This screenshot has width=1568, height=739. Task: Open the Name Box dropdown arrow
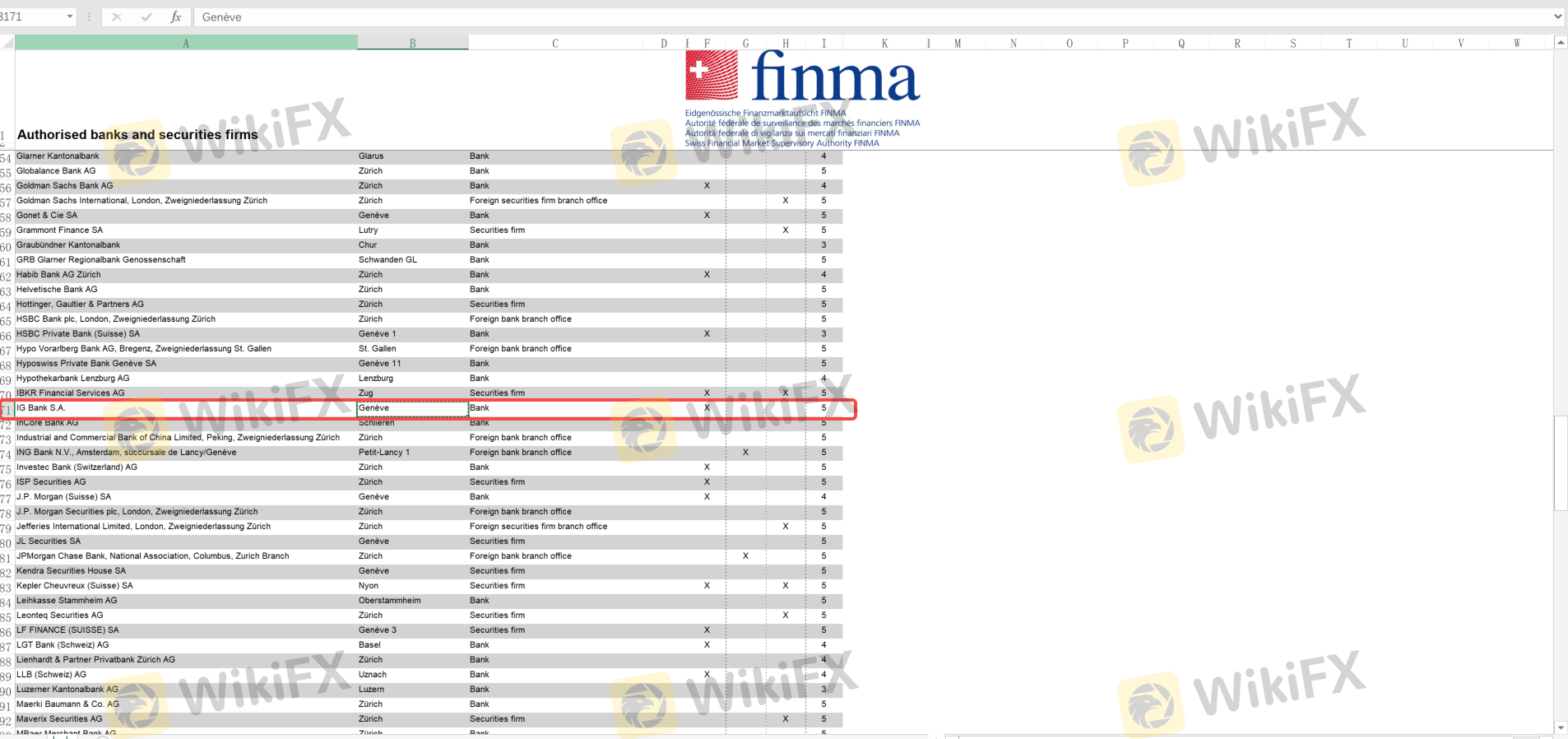[69, 16]
